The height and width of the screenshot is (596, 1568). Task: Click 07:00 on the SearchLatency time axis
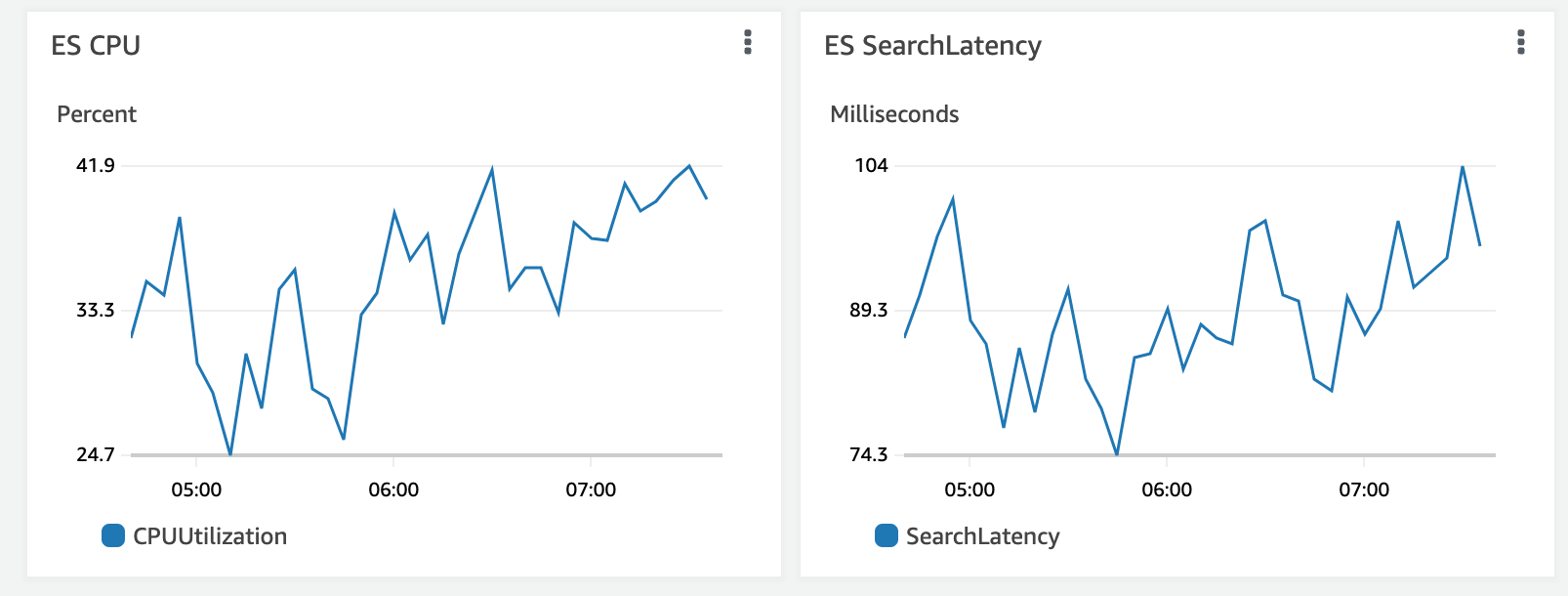coord(1364,490)
